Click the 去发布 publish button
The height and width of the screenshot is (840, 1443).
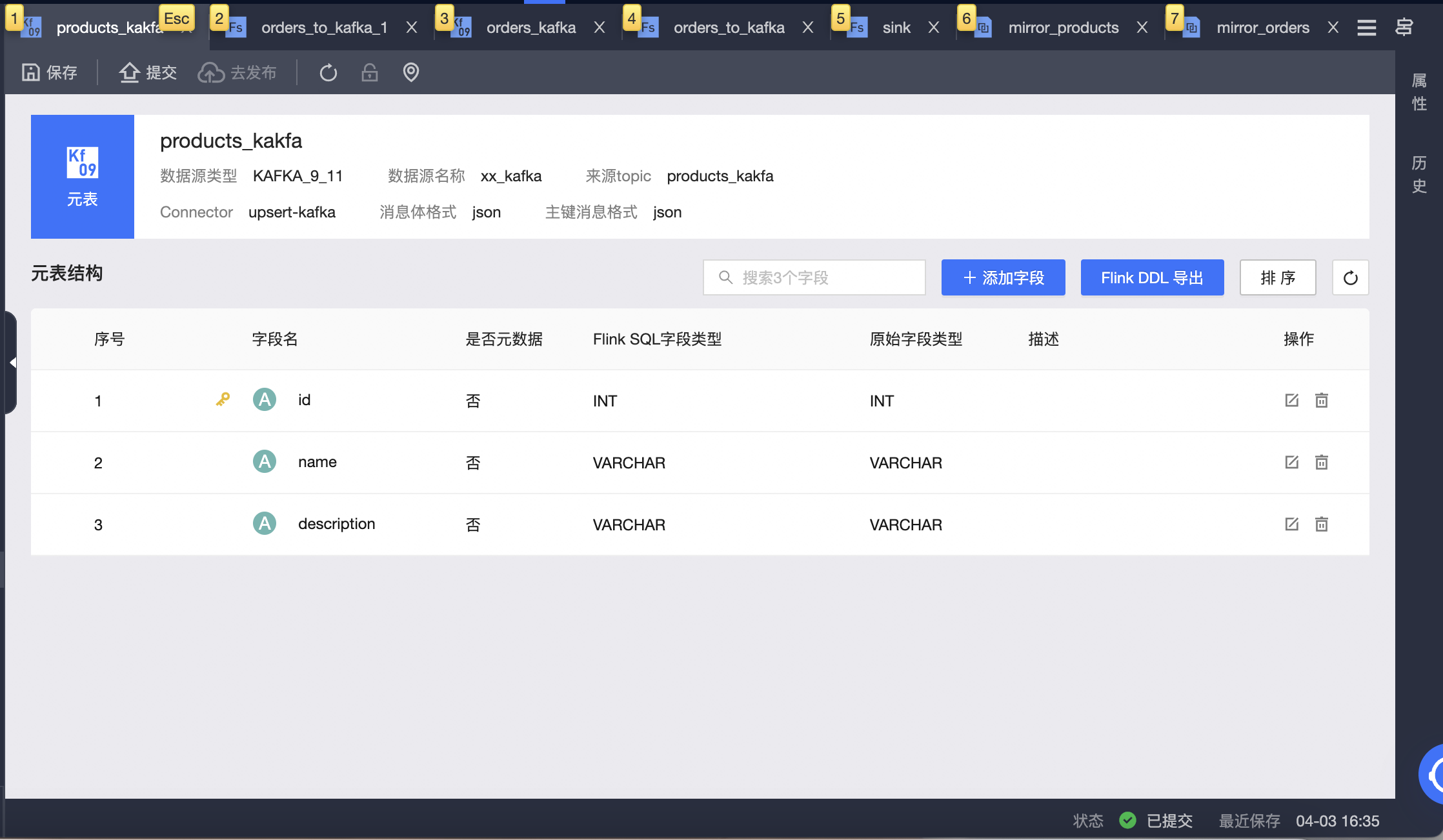tap(237, 72)
